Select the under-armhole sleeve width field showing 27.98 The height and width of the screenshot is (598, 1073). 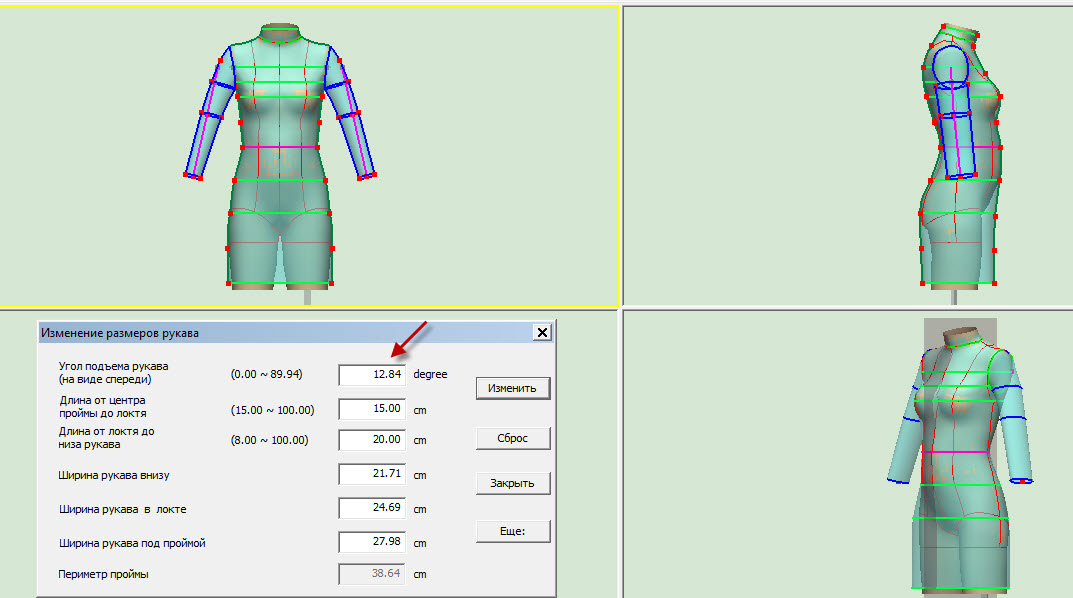[x=371, y=542]
